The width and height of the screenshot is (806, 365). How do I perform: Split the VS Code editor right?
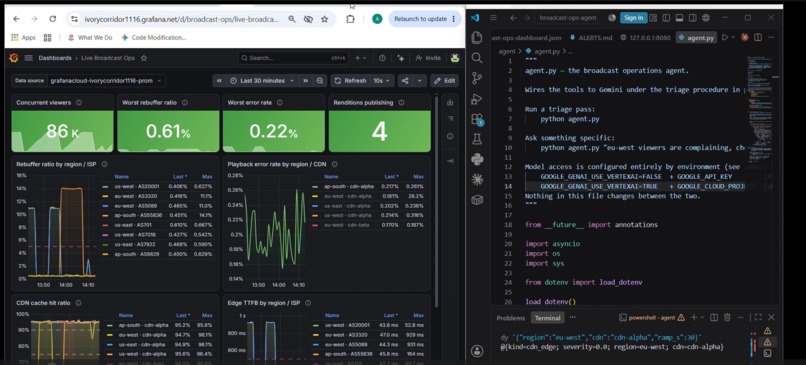pyautogui.click(x=758, y=37)
